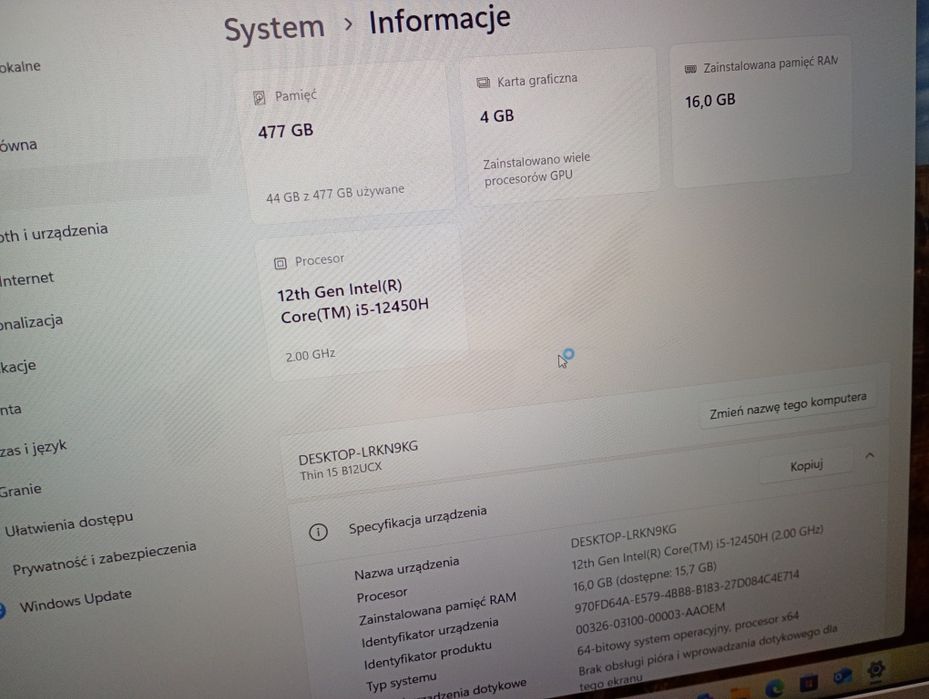Click the 44 GB z 477 GB używane text
This screenshot has width=929, height=699.
(335, 194)
